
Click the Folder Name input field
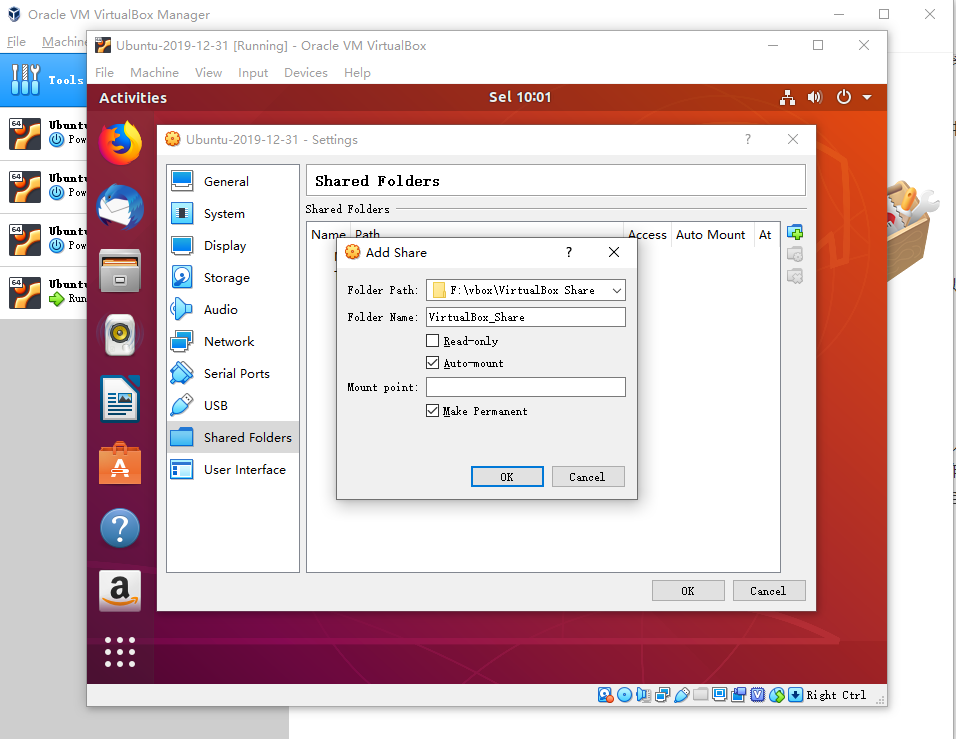(x=526, y=317)
